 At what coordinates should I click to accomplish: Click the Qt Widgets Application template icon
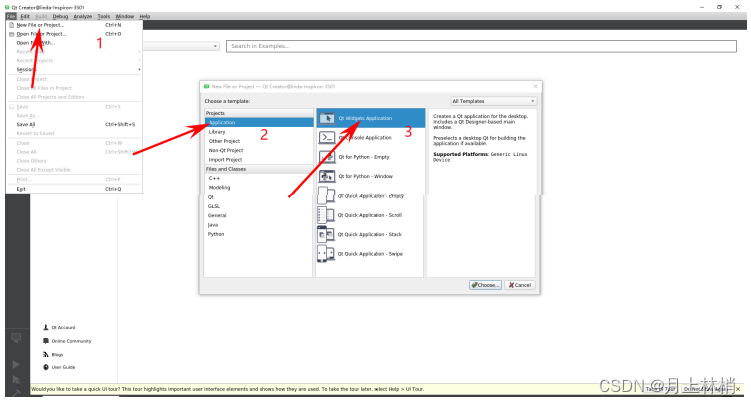tap(327, 118)
